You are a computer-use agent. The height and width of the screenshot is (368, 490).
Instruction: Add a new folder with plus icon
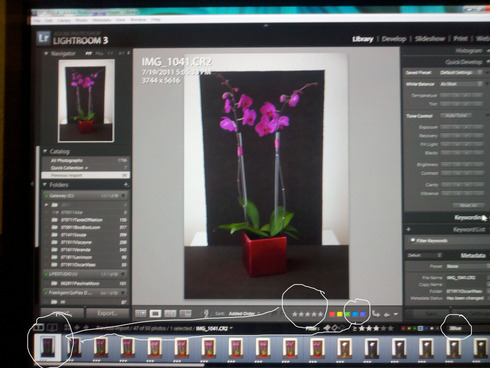(x=126, y=184)
